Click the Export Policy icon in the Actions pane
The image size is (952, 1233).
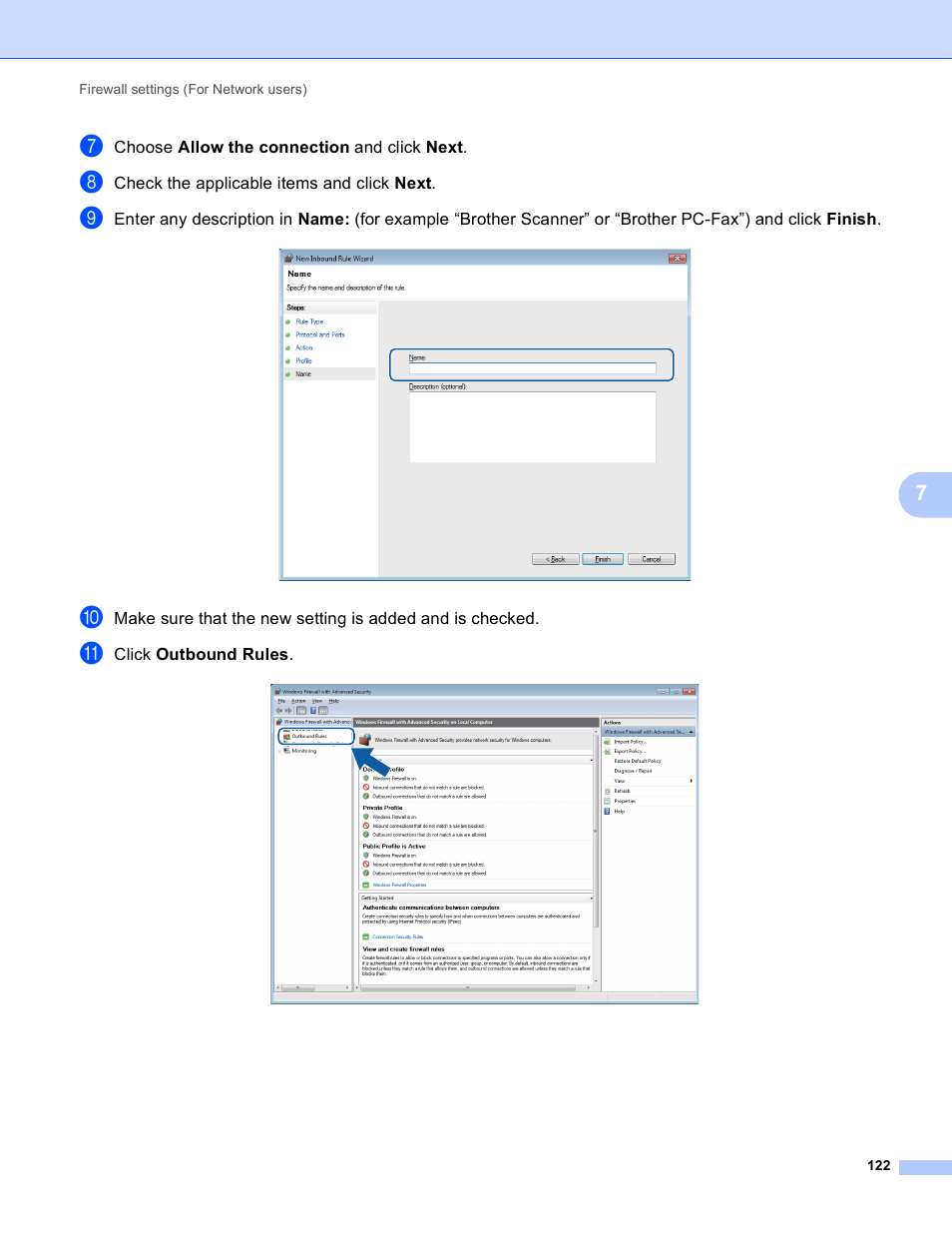coord(607,752)
